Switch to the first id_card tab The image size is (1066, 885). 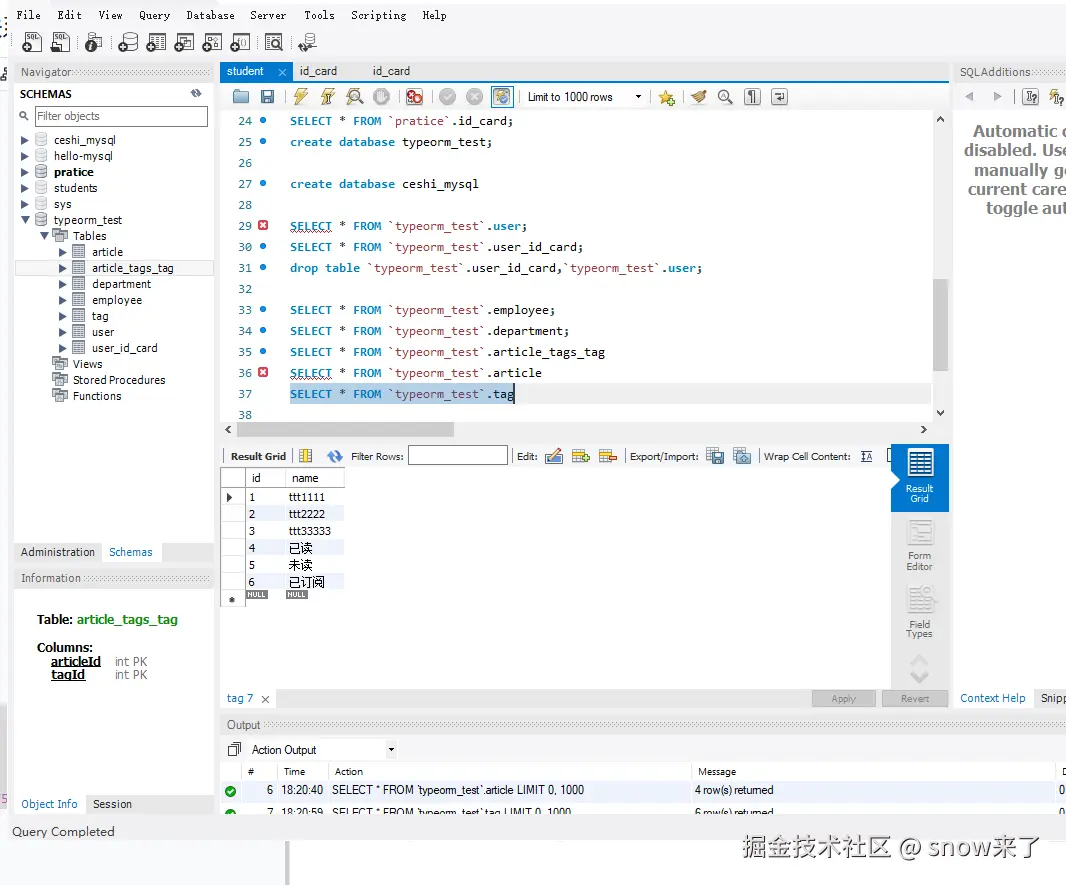pos(318,71)
